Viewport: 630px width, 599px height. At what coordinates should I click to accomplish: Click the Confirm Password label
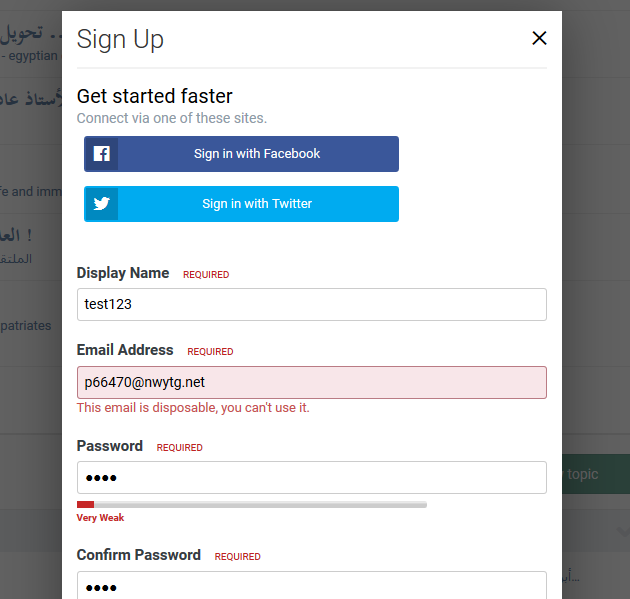[x=139, y=555]
